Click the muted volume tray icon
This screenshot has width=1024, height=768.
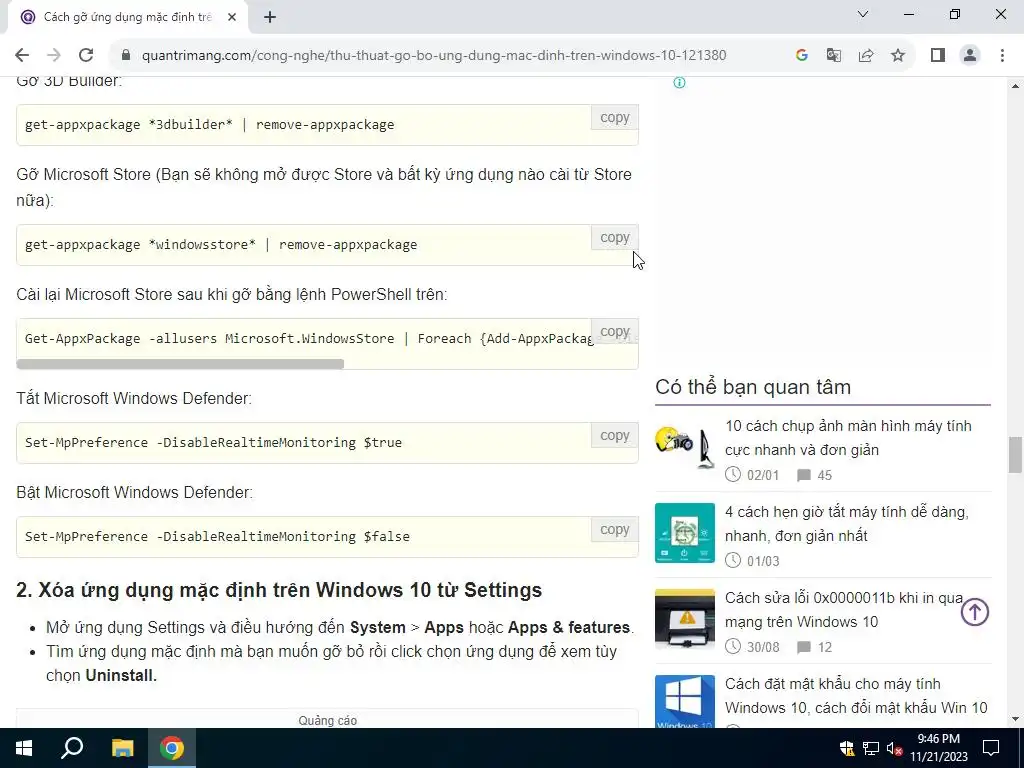pyautogui.click(x=894, y=748)
